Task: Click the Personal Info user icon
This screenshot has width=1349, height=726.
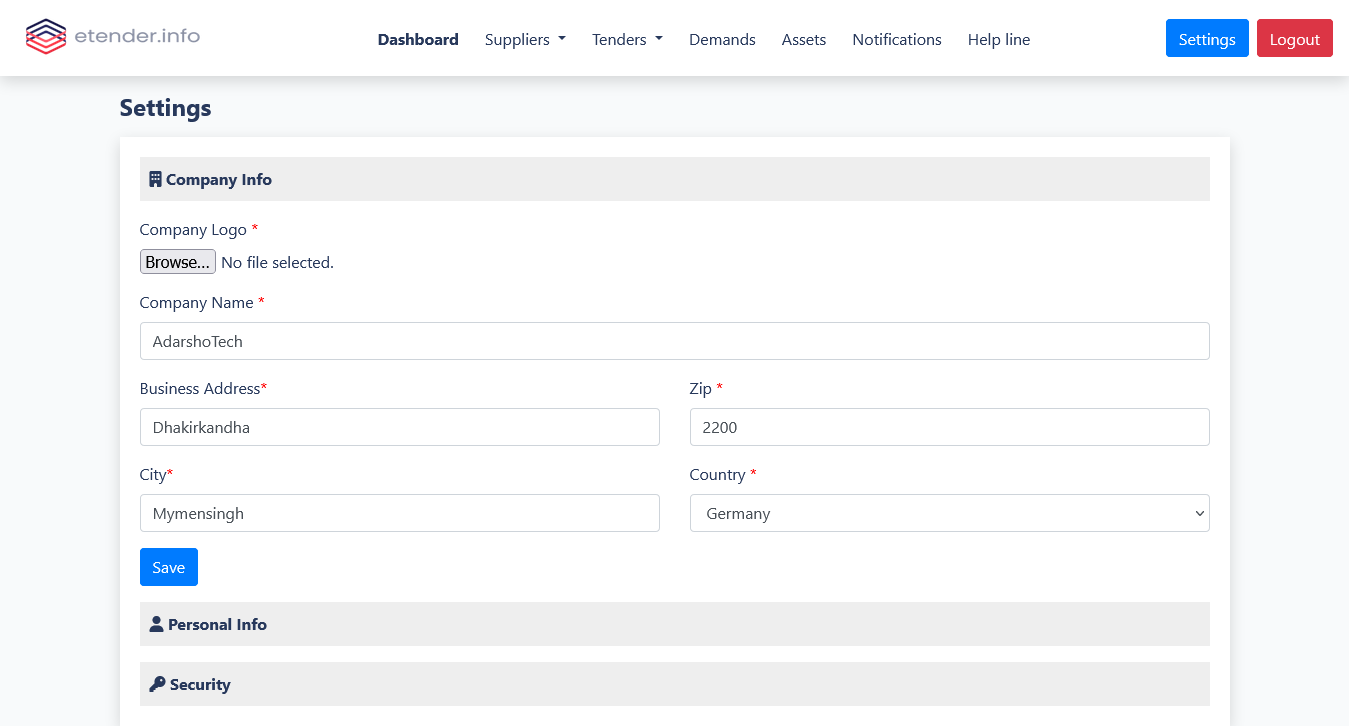Action: pyautogui.click(x=156, y=624)
